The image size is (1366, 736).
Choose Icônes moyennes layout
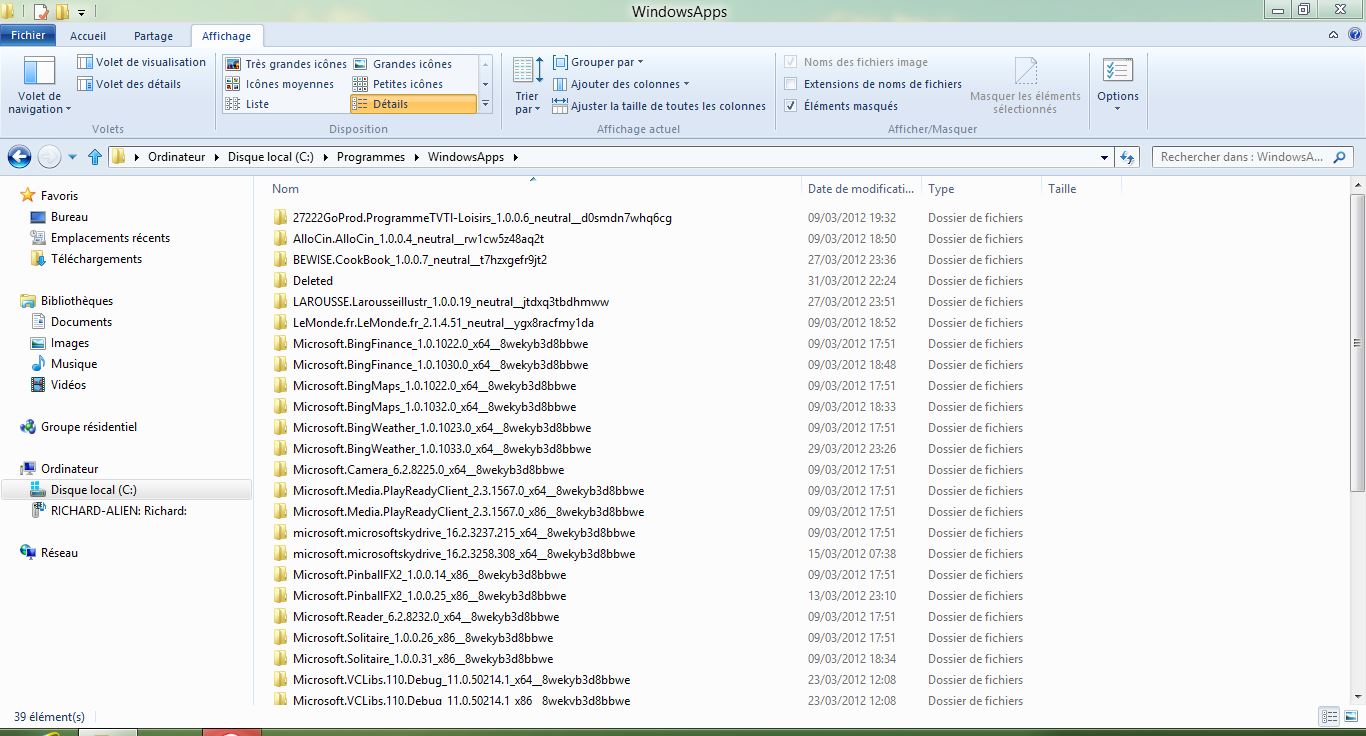[x=280, y=84]
